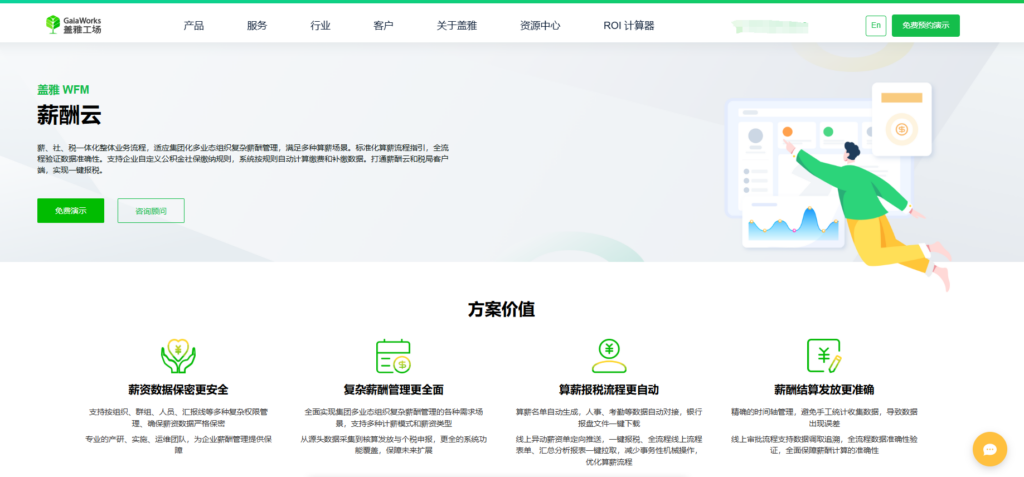Click the 薪酬云 heading
Image resolution: width=1024 pixels, height=477 pixels.
pyautogui.click(x=69, y=115)
